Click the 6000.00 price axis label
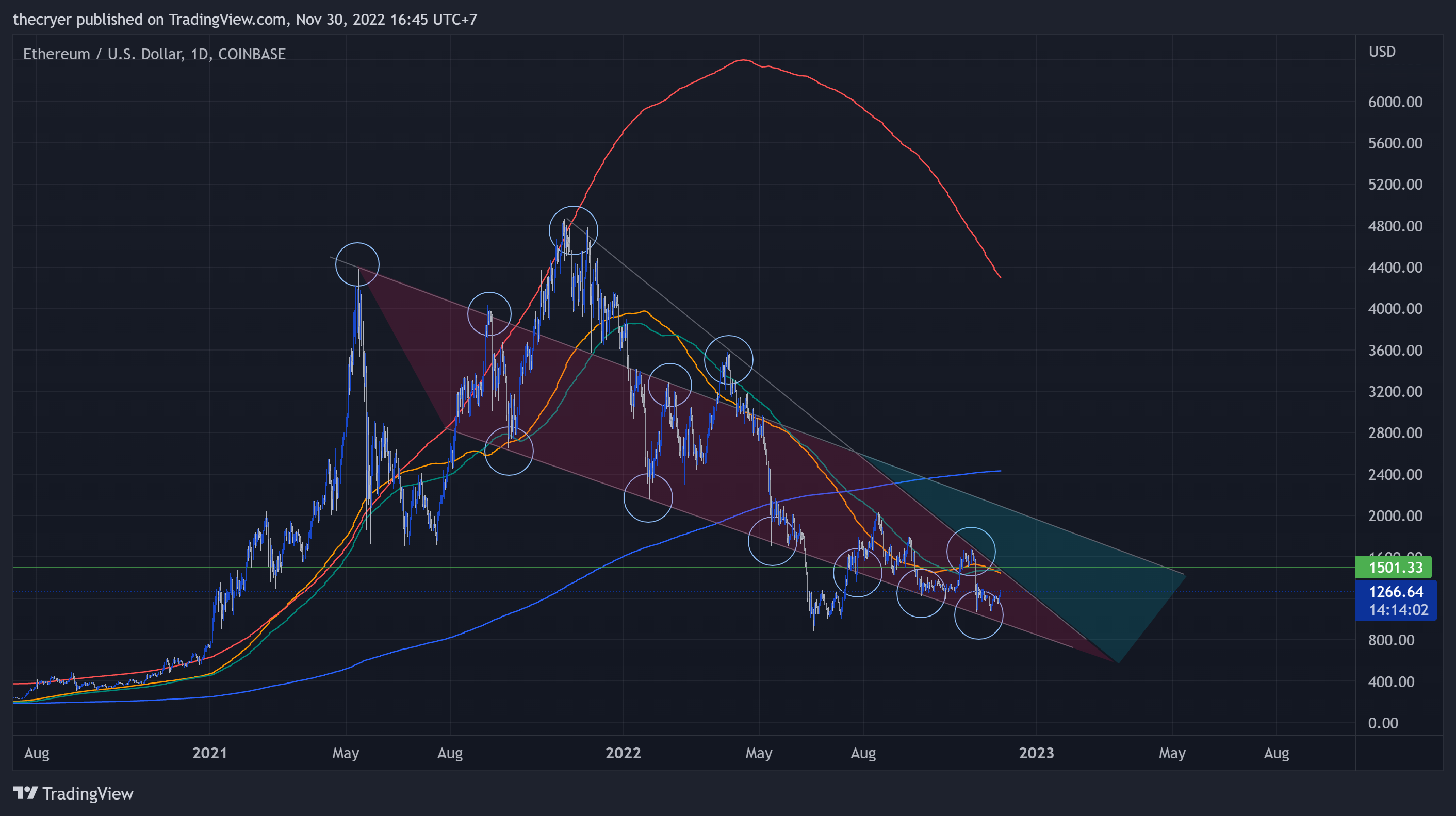 coord(1395,102)
